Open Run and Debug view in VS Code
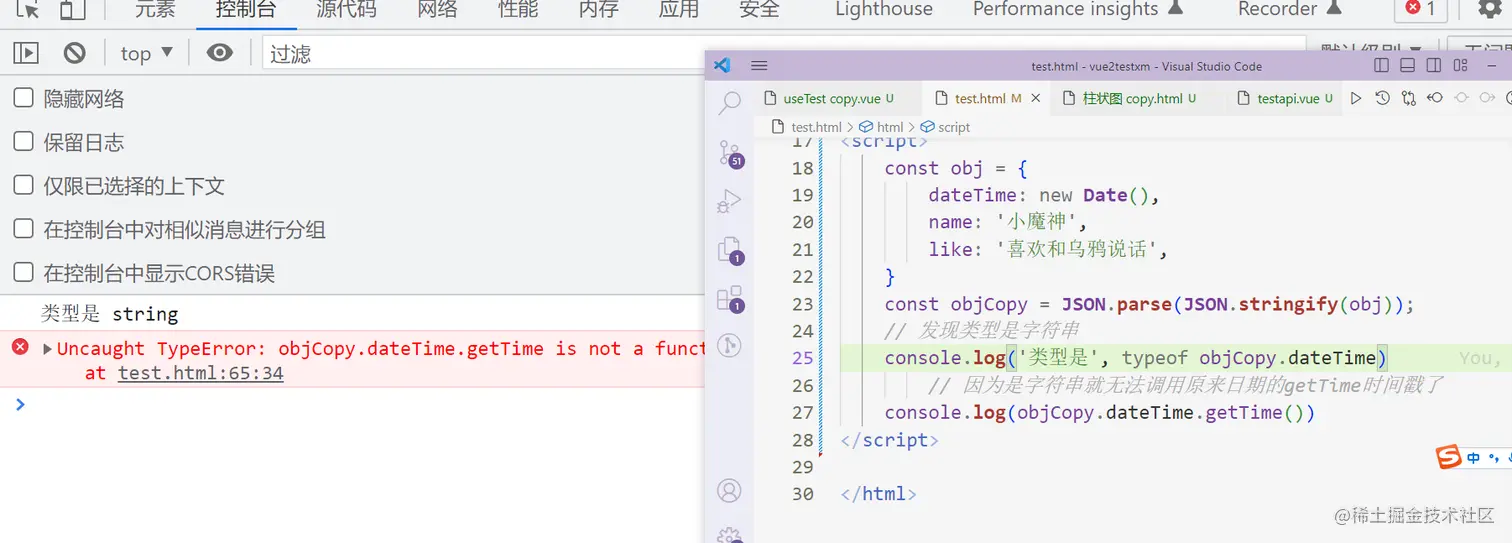 pos(730,202)
